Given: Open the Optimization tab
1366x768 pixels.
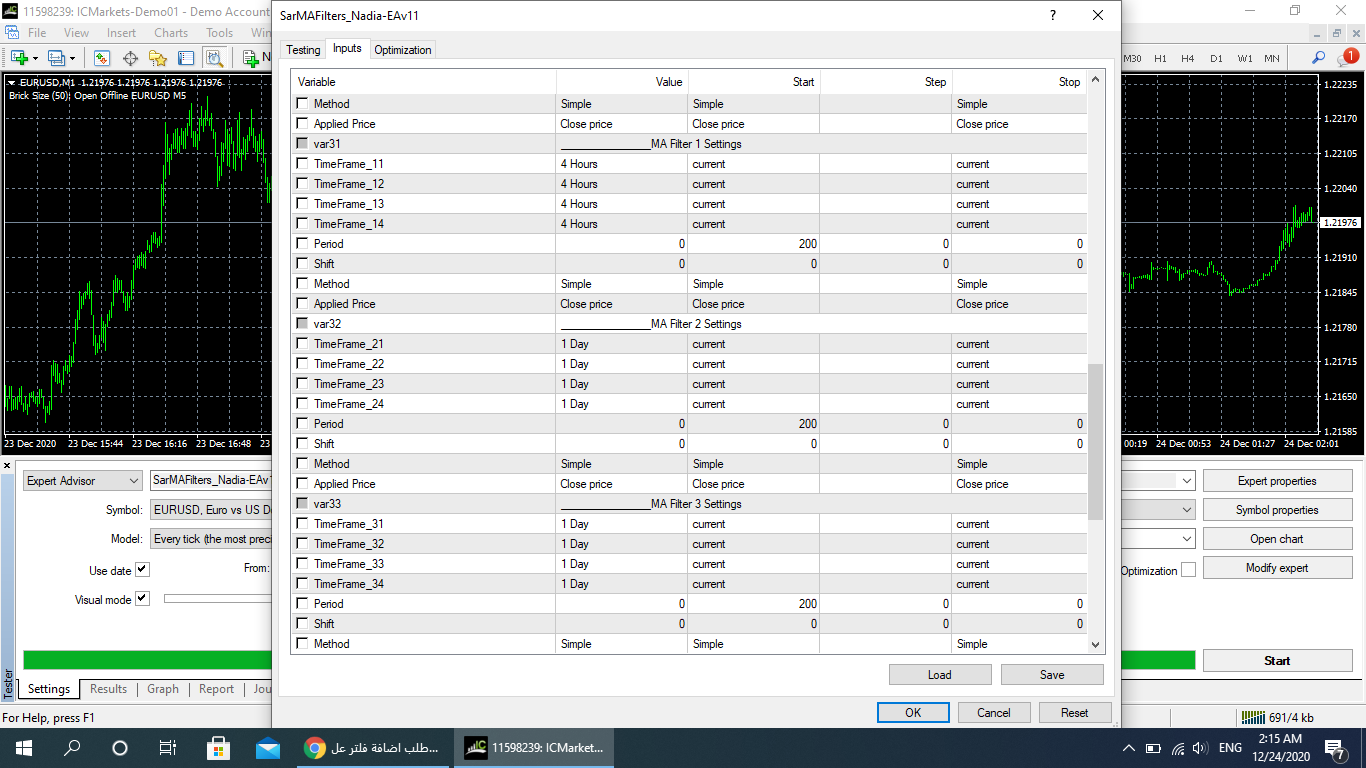Looking at the screenshot, I should [402, 50].
